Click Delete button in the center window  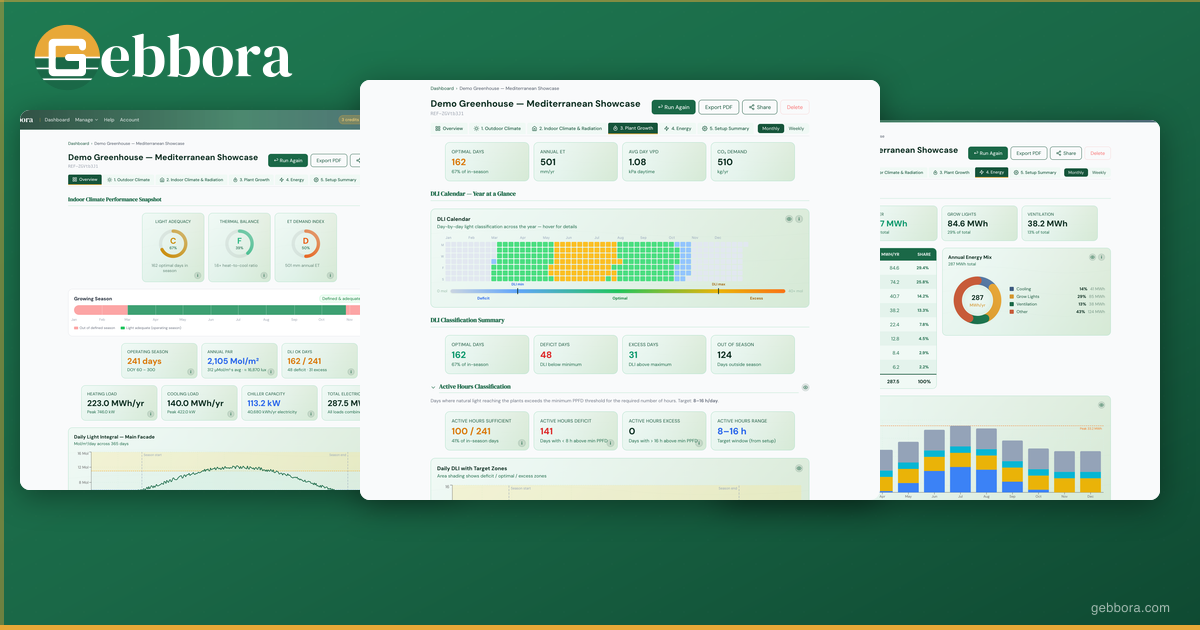[795, 107]
